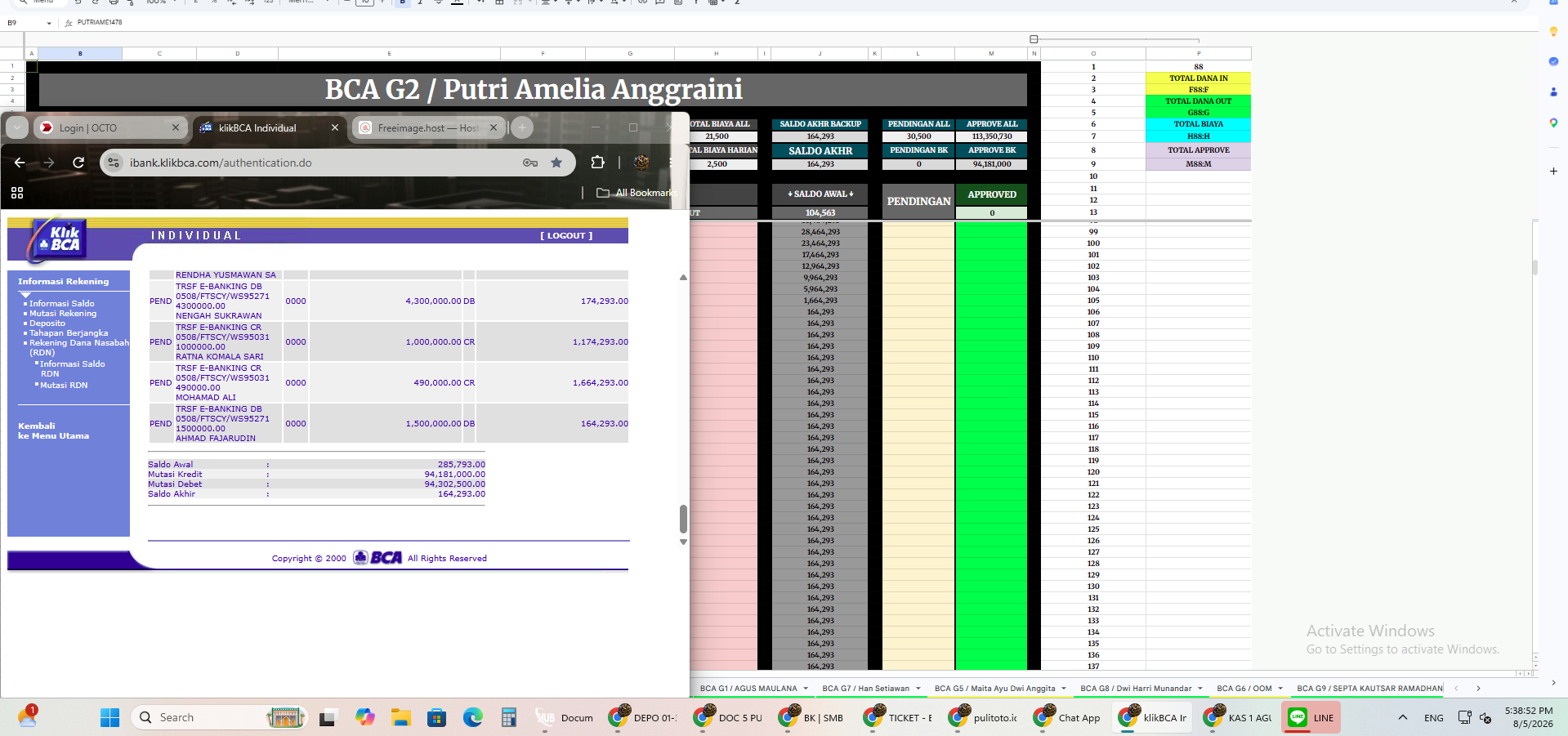Open Google Maps in Sheets side panel
Screen dimensions: 1568x736
click(1553, 123)
